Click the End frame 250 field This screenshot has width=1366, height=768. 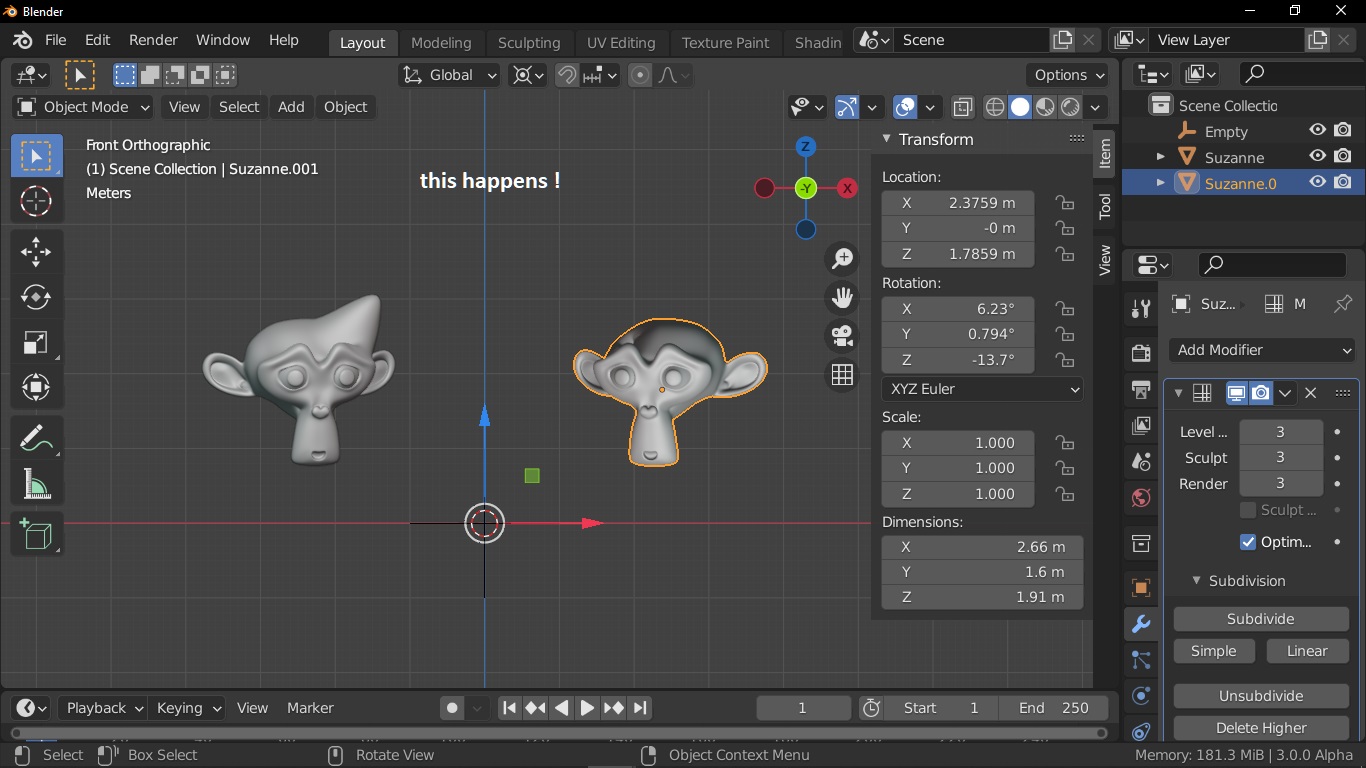(1053, 708)
